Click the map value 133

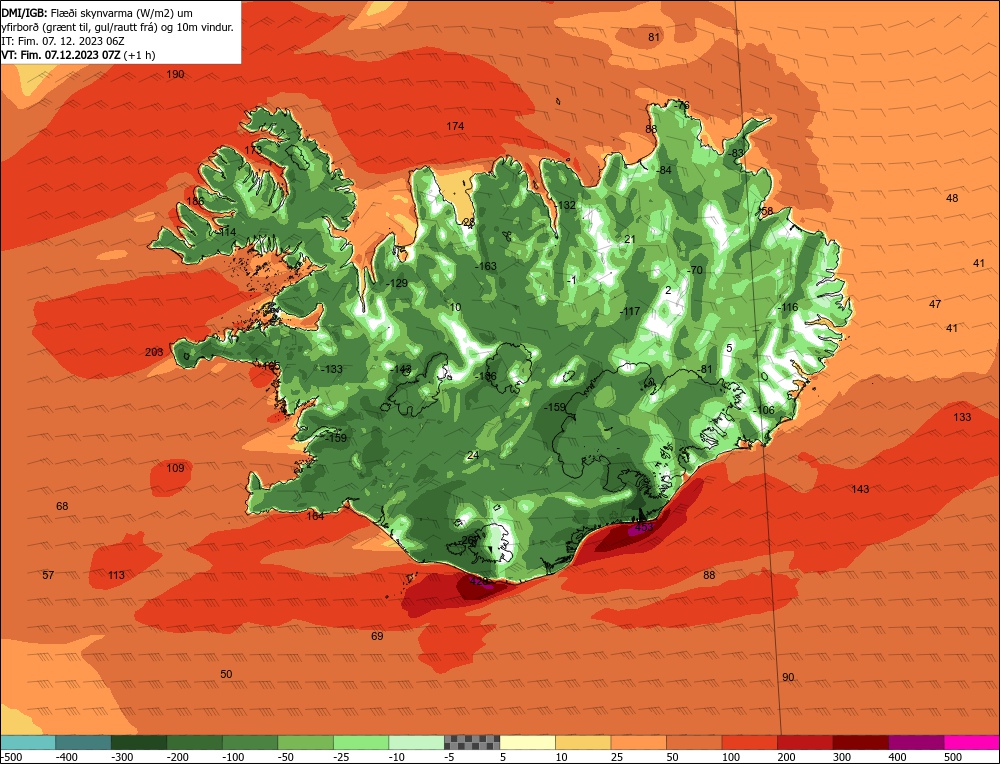coord(962,417)
